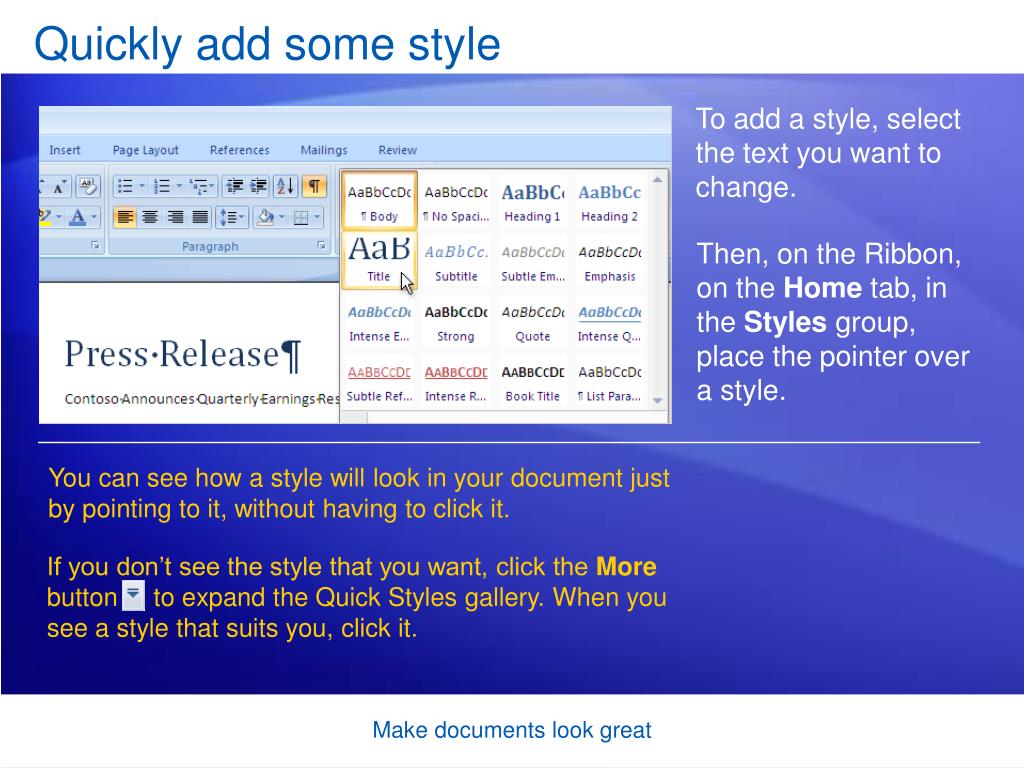
Task: Click the Contoso Announces Quarterly Earnings line
Action: click(x=202, y=398)
